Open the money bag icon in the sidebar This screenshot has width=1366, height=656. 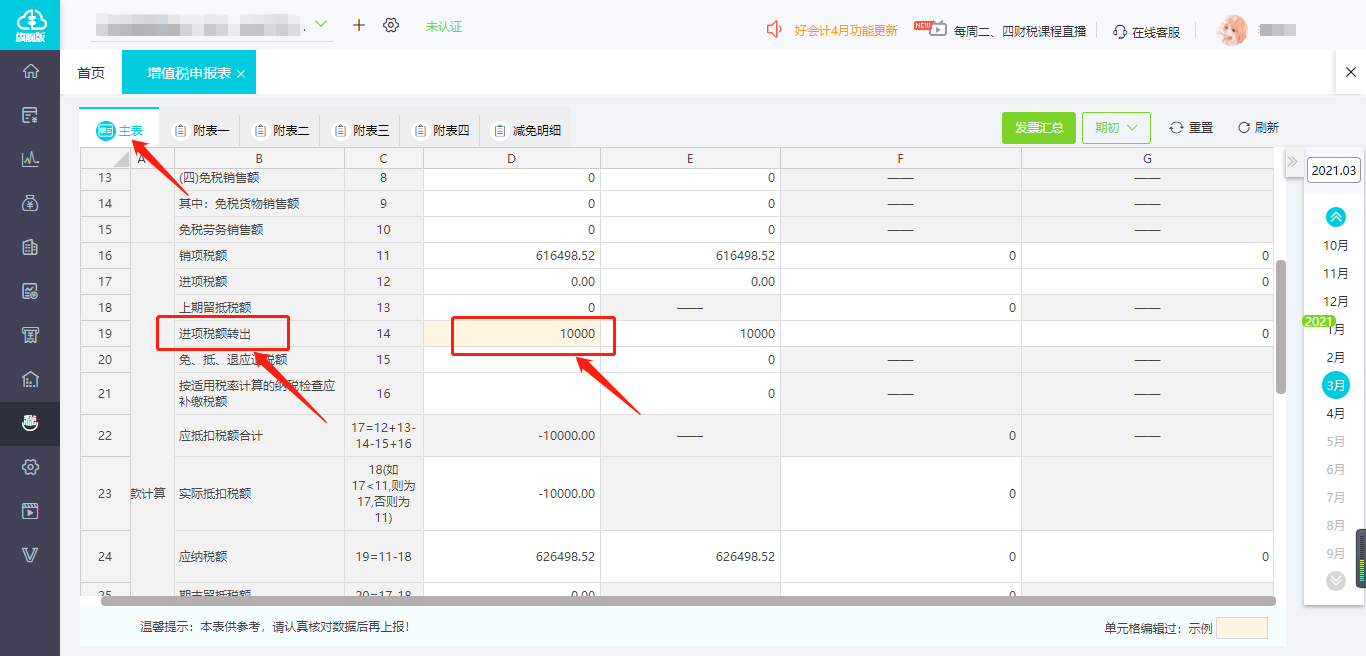tap(30, 203)
